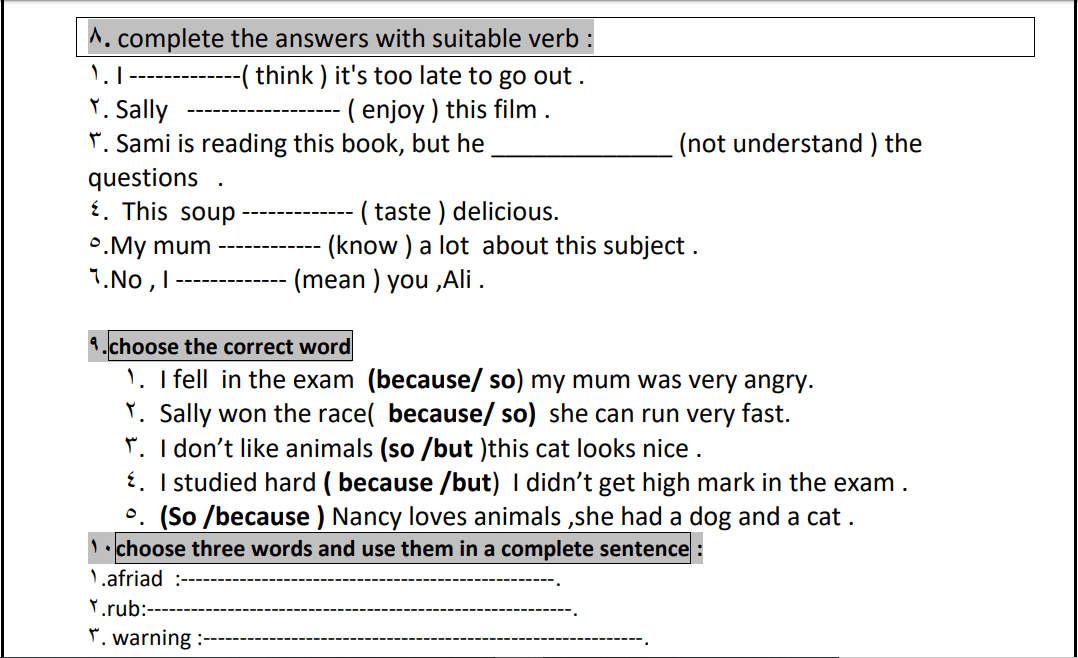The image size is (1078, 658).
Task: Click the text 'my mum was very angry'
Action: click(670, 380)
